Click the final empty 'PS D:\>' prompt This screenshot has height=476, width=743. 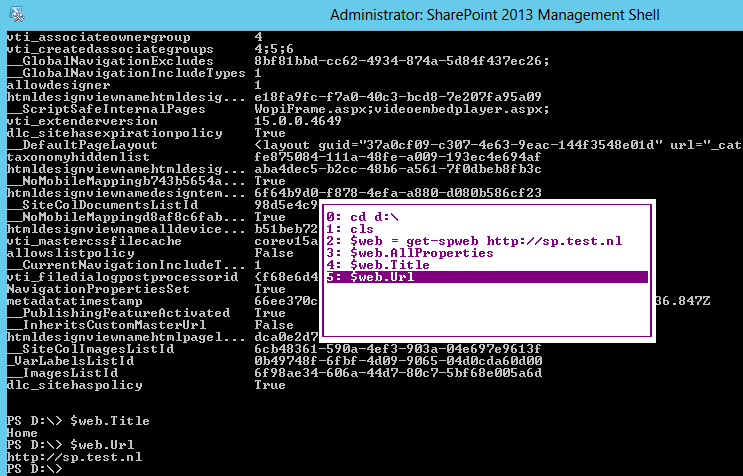pyautogui.click(x=34, y=469)
